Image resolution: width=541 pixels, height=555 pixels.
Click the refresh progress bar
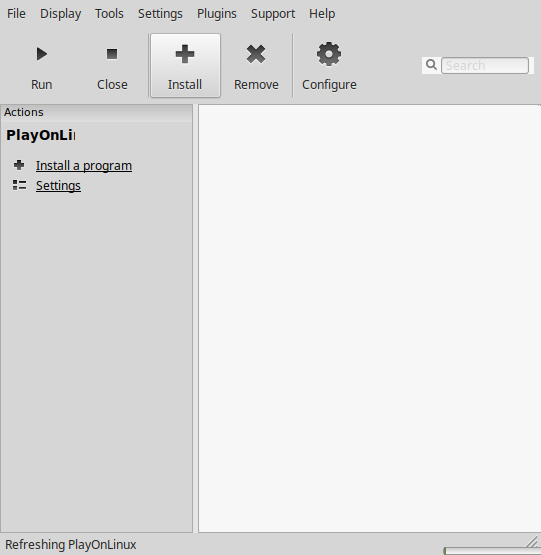pos(492,551)
